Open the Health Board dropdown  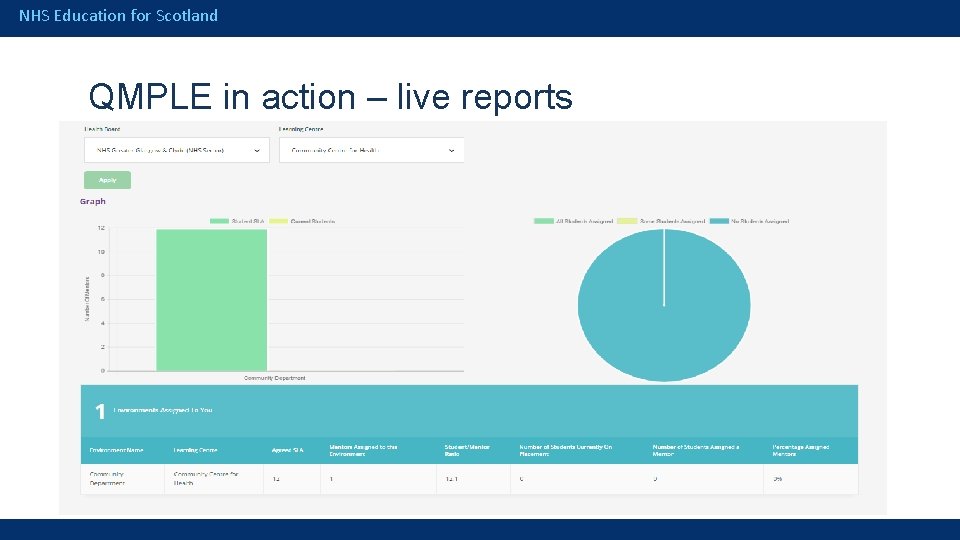pyautogui.click(x=176, y=150)
